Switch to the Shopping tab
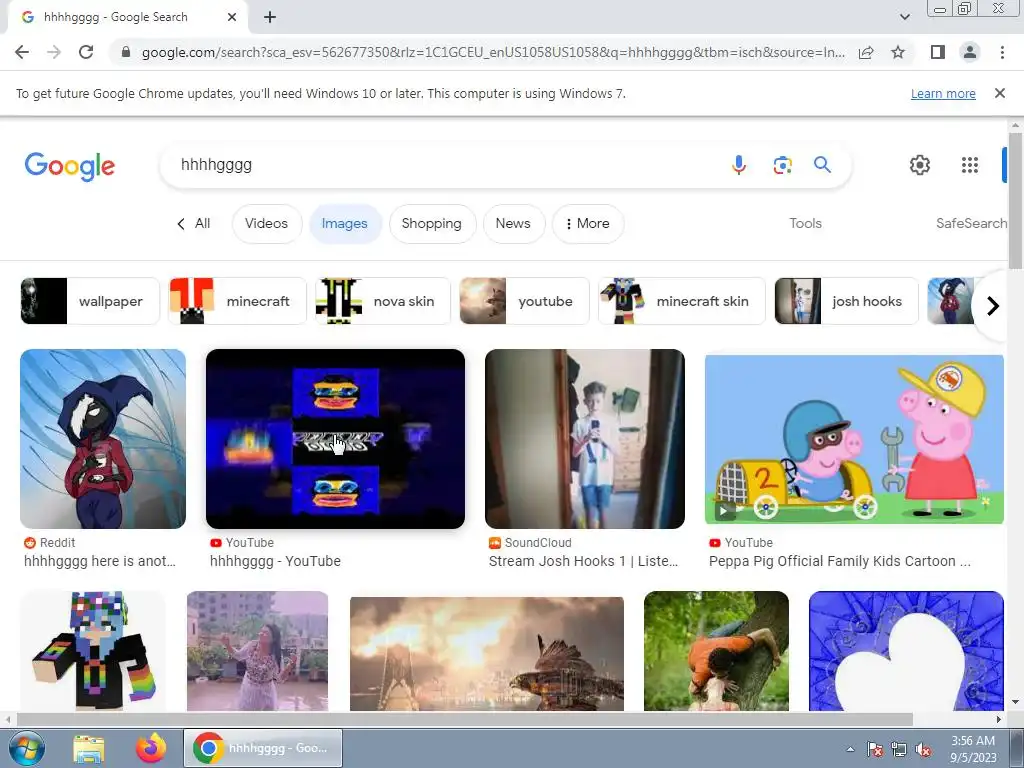This screenshot has height=768, width=1024. click(x=432, y=223)
